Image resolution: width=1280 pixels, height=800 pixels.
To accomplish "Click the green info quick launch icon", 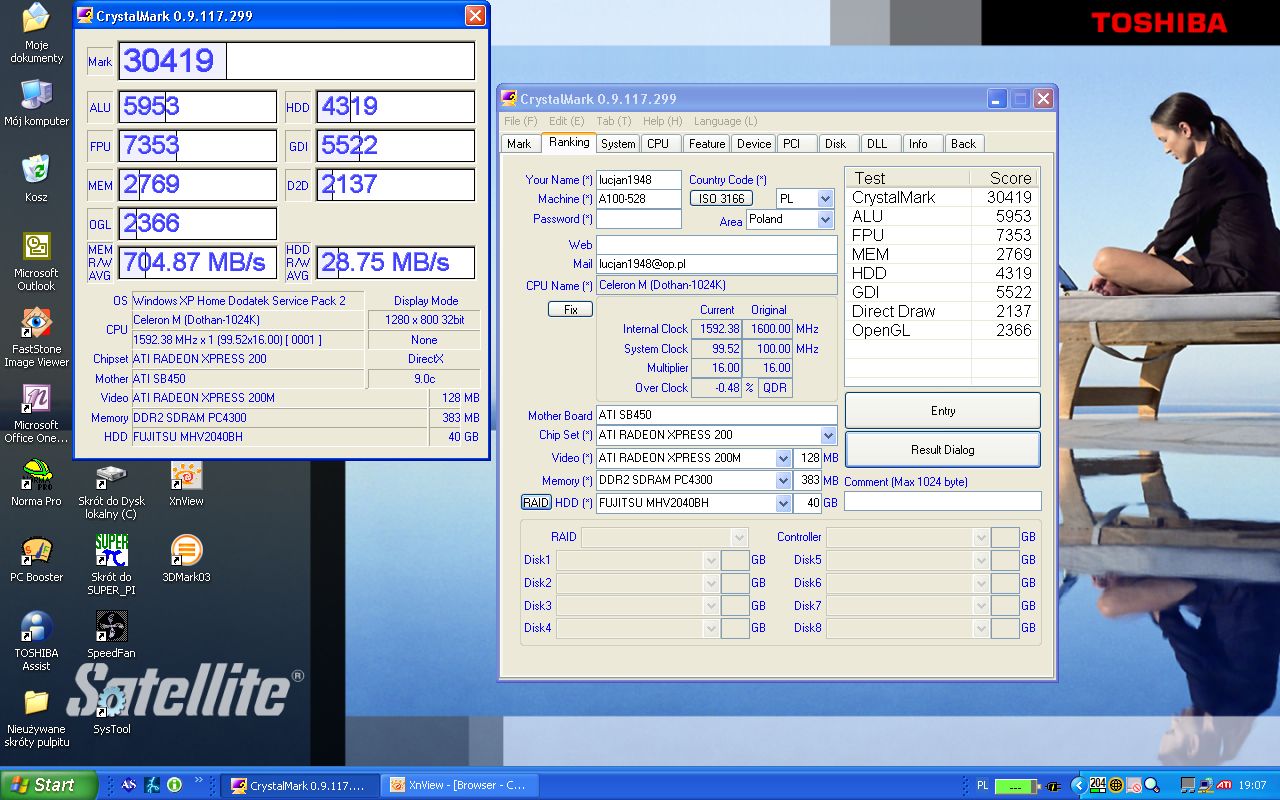I will 174,785.
